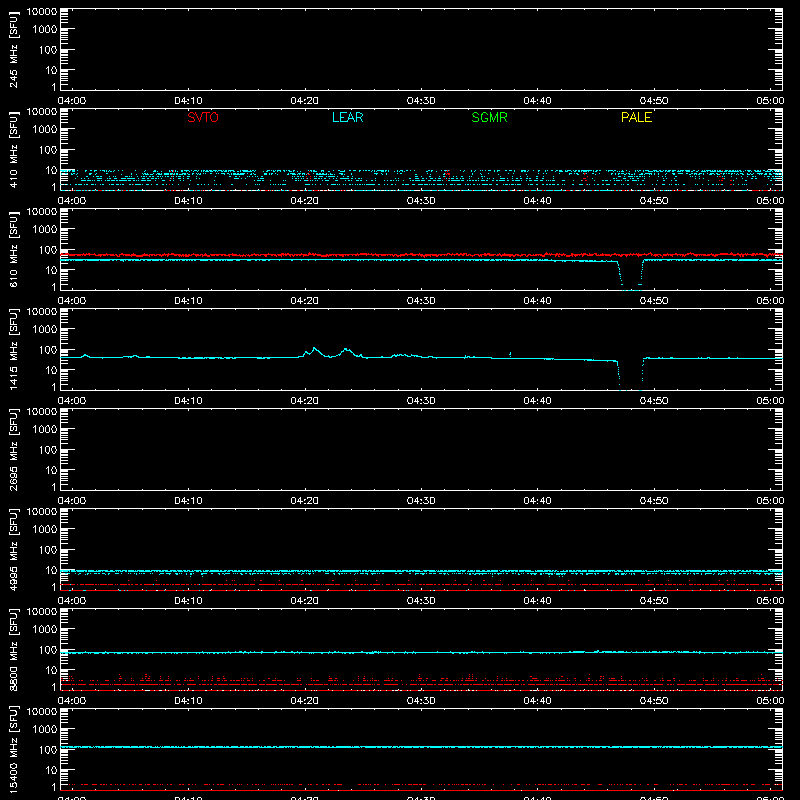Click the 04:10 tick under the 610 MHz panel

tap(188, 301)
